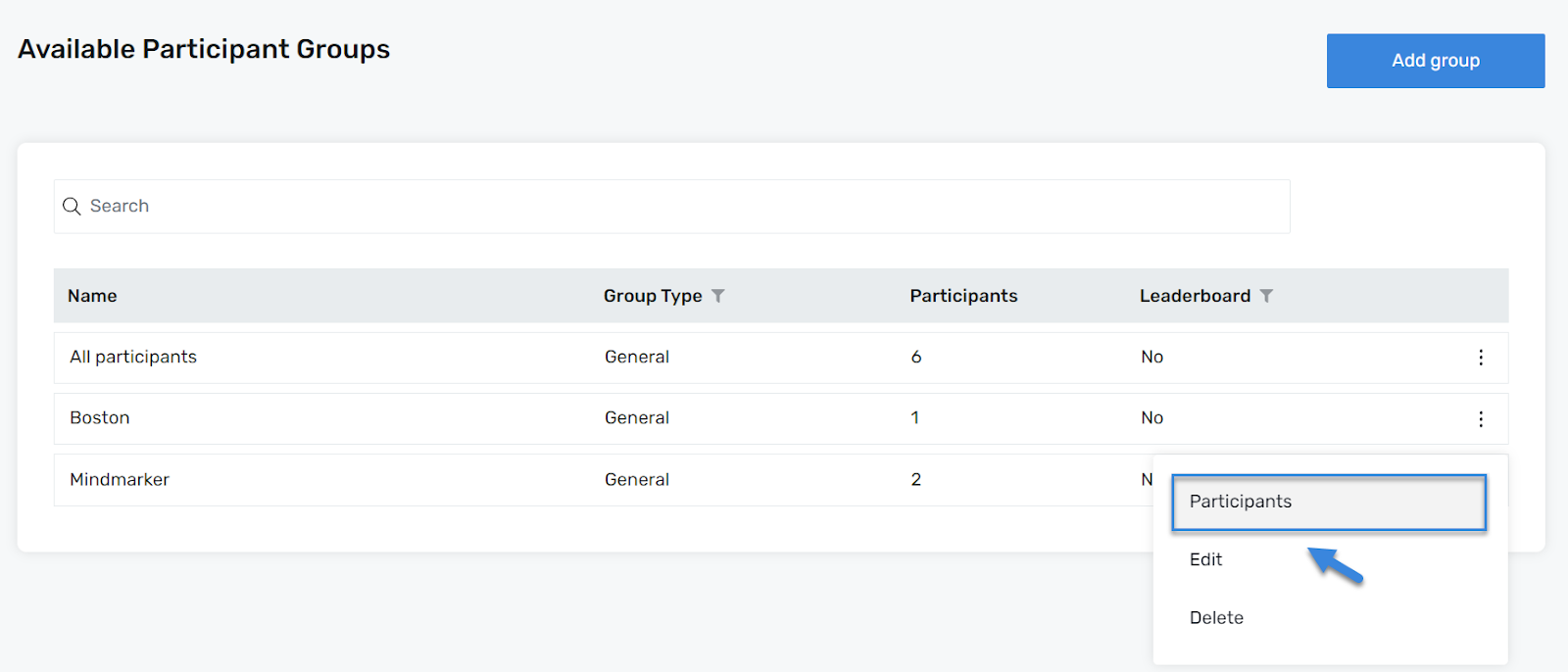Click the Participants column header
The image size is (1568, 672).
point(963,296)
